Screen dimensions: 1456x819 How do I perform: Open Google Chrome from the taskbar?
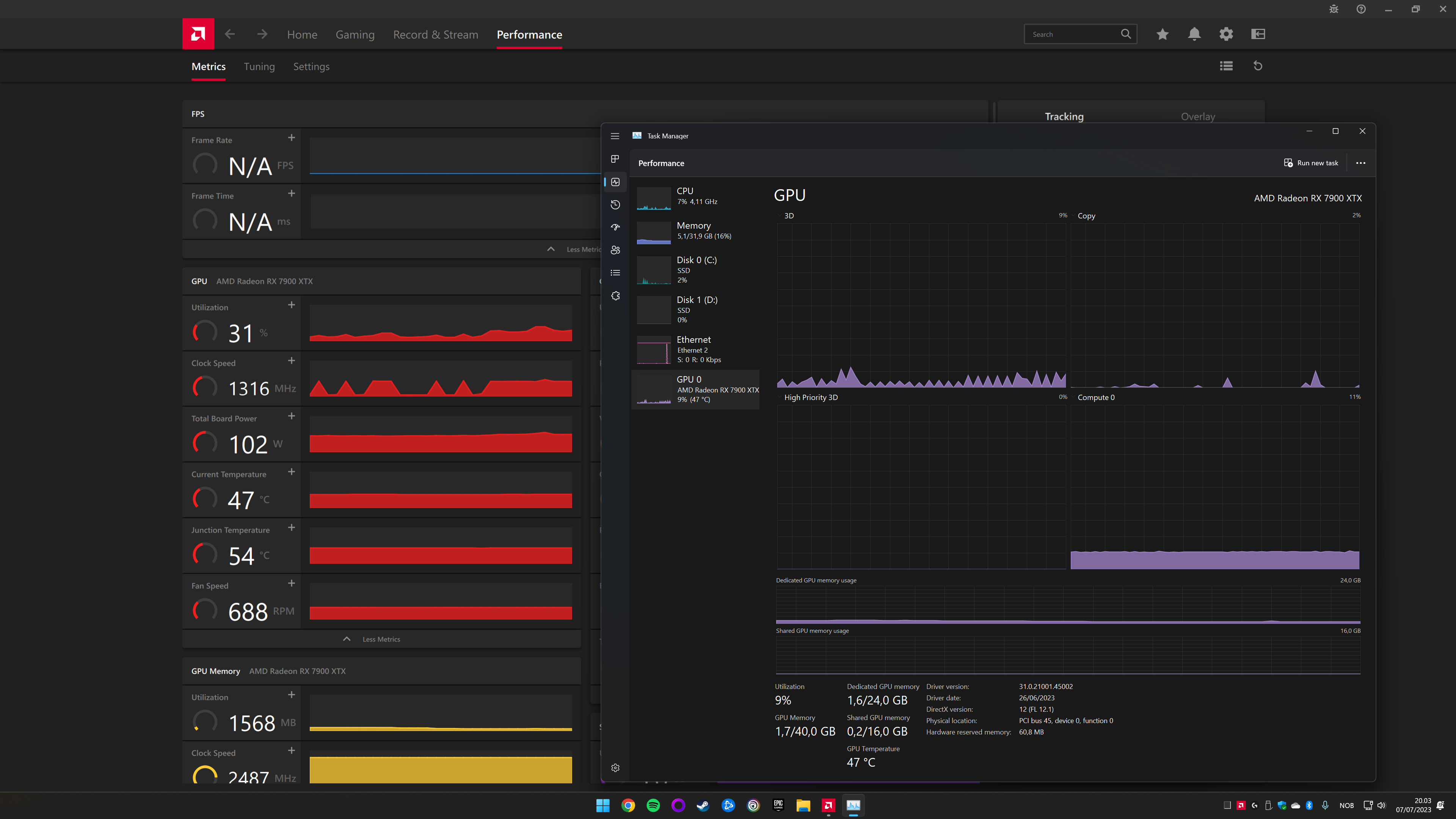click(628, 805)
